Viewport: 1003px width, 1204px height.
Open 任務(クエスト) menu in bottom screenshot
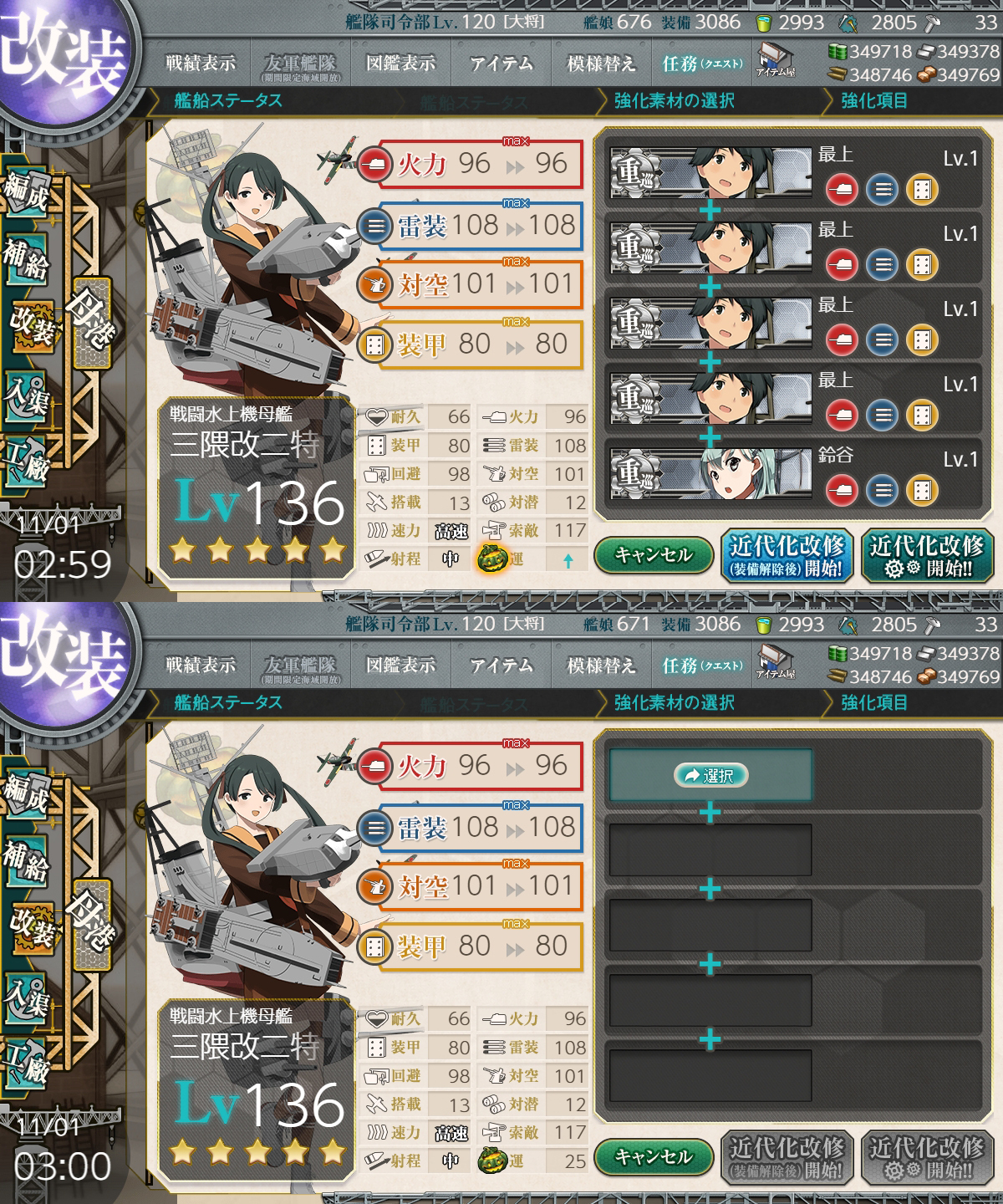(x=702, y=665)
